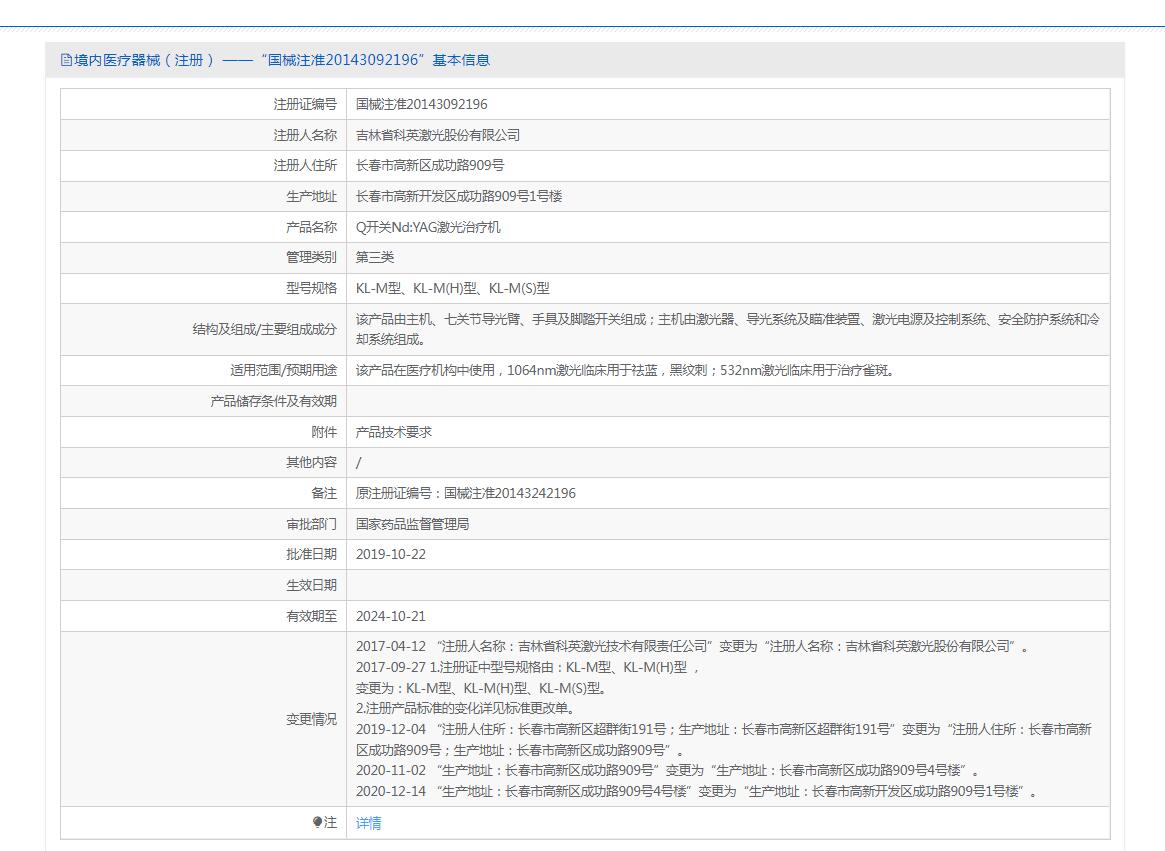Click the 结构及组成/主要组成成分 label
This screenshot has width=1165, height=851.
click(x=265, y=329)
